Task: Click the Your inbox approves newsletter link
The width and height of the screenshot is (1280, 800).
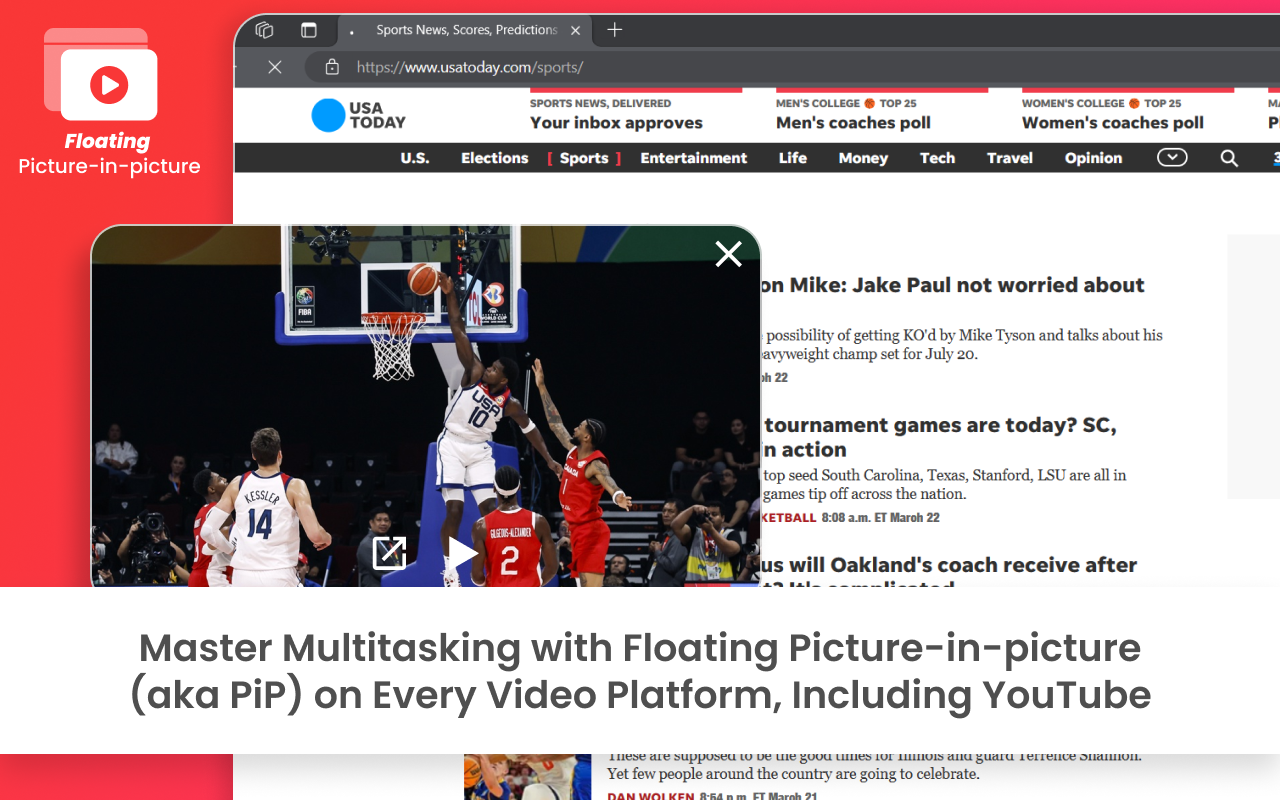Action: point(616,123)
